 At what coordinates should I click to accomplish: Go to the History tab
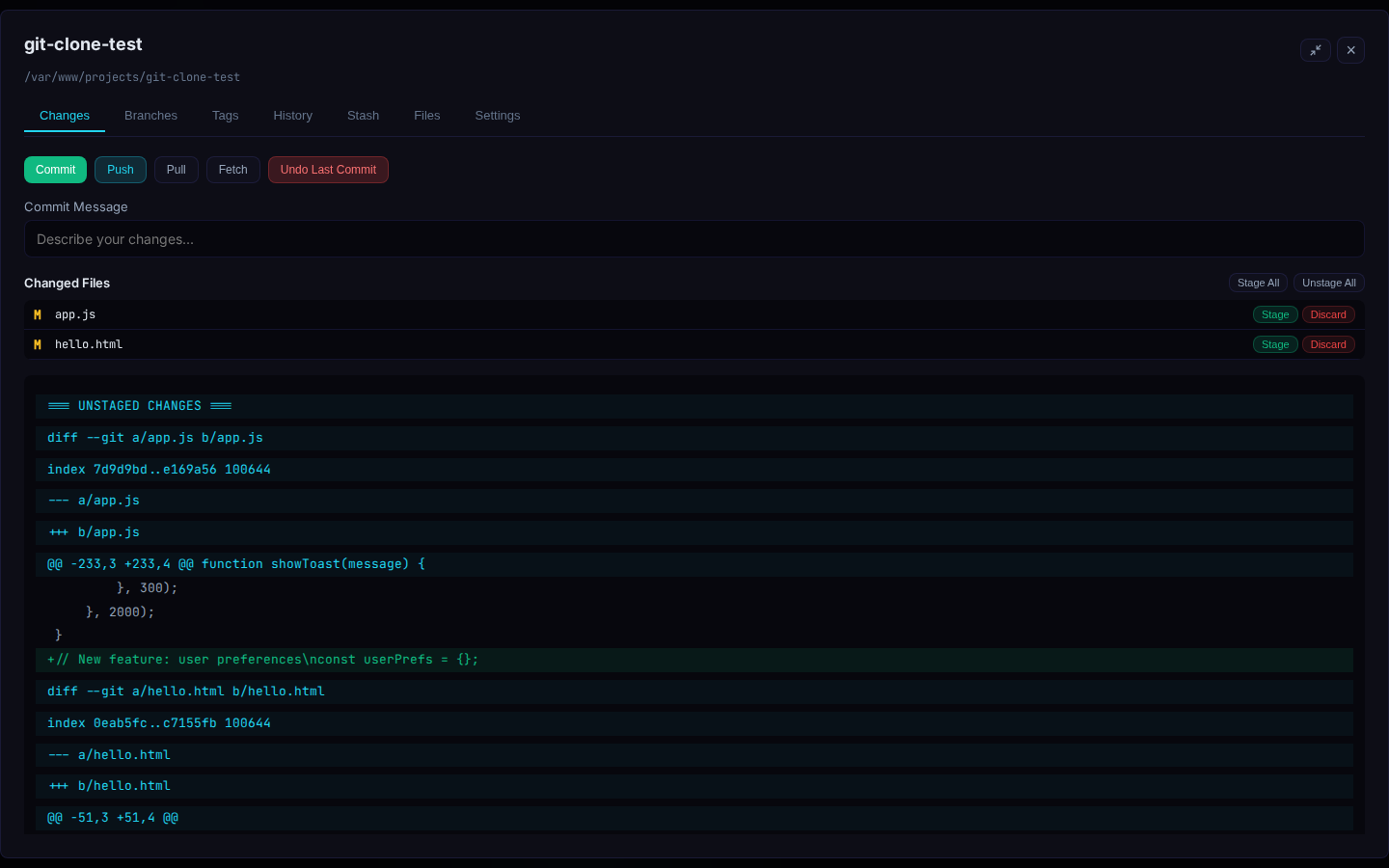292,116
